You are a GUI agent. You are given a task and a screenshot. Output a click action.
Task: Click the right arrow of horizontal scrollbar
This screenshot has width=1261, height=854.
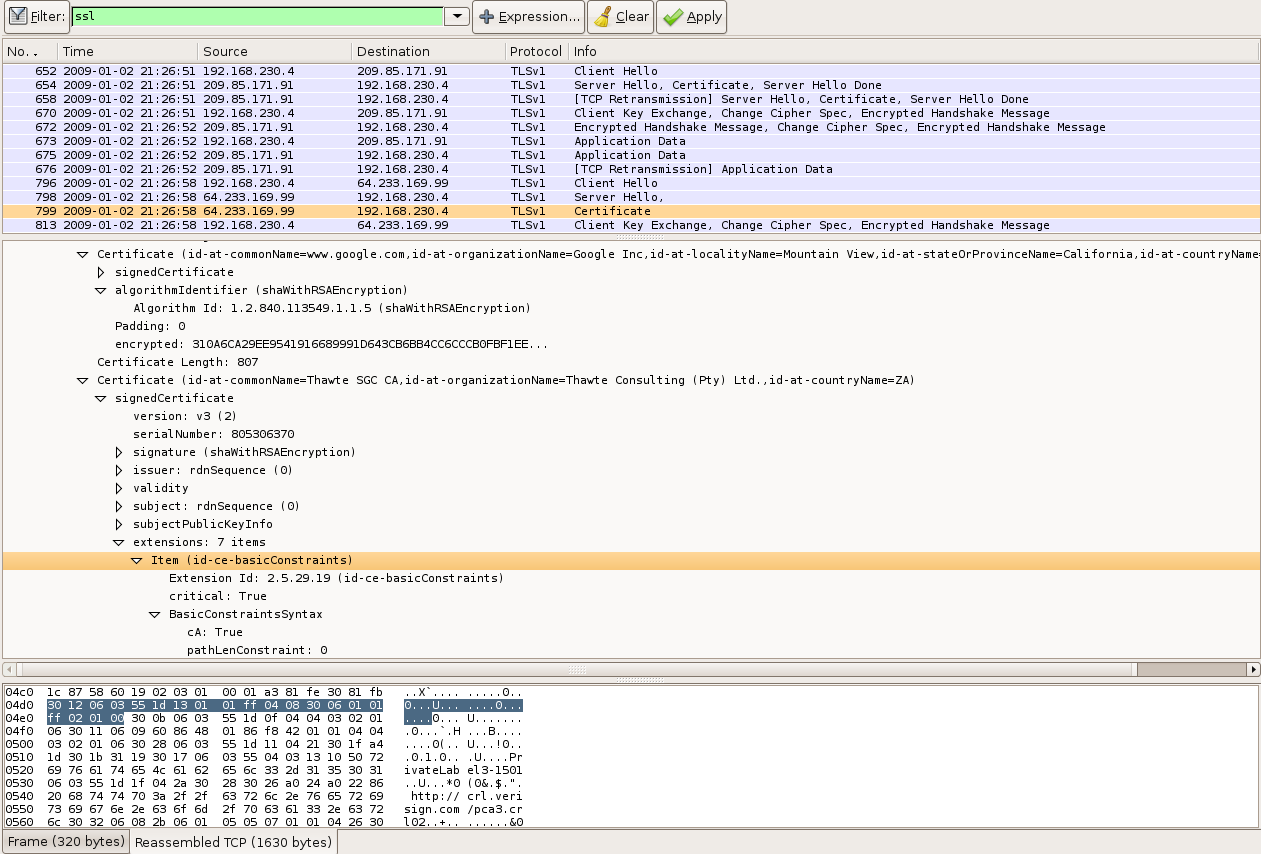[x=1253, y=669]
